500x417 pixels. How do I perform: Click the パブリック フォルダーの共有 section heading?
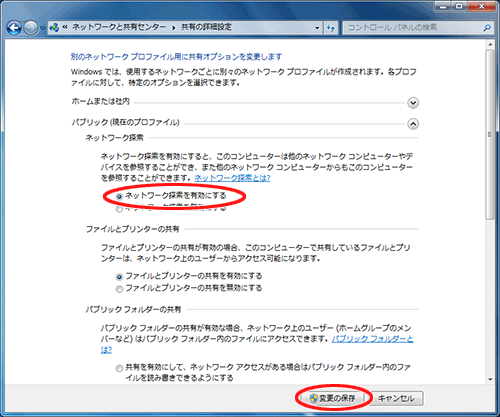[x=133, y=310]
